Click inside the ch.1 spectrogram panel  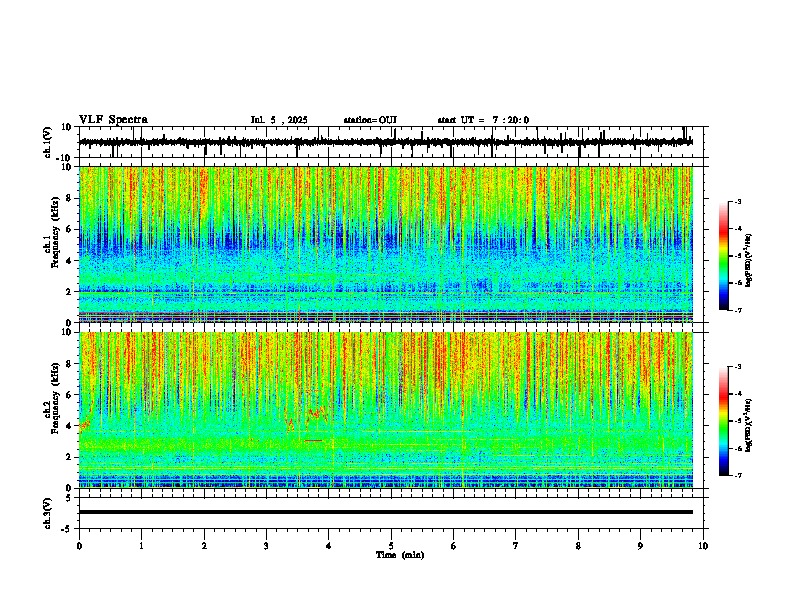click(386, 244)
